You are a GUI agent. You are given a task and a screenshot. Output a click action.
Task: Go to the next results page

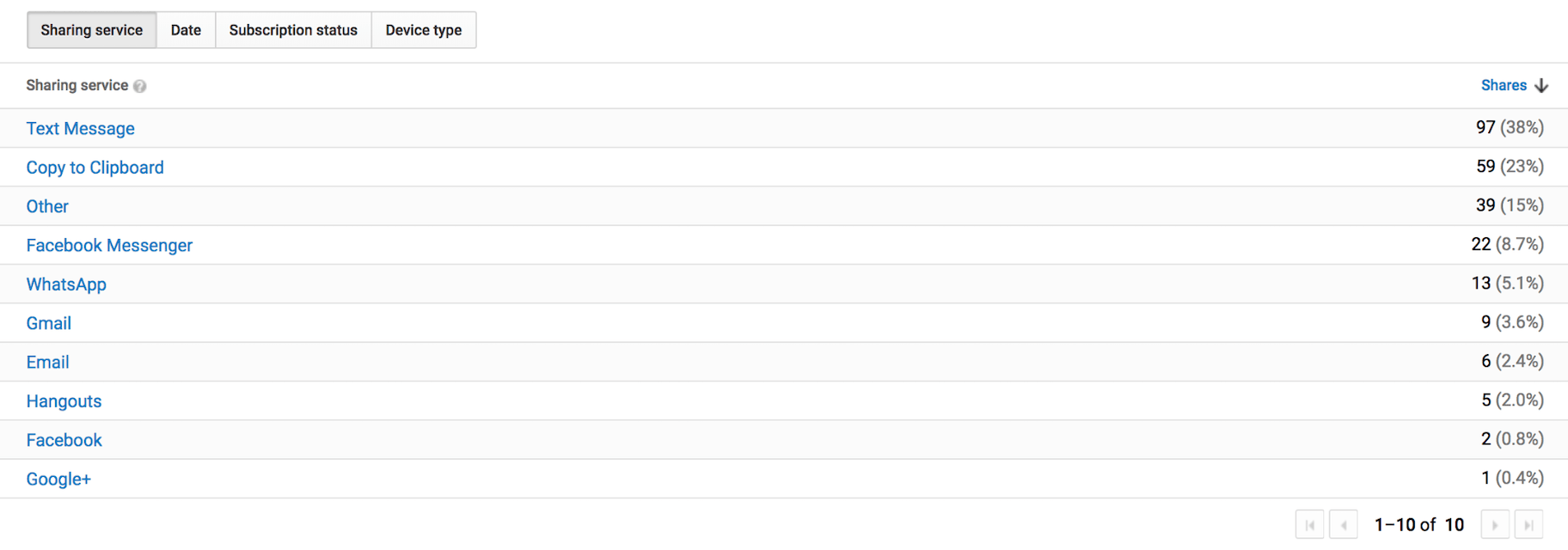pyautogui.click(x=1495, y=524)
